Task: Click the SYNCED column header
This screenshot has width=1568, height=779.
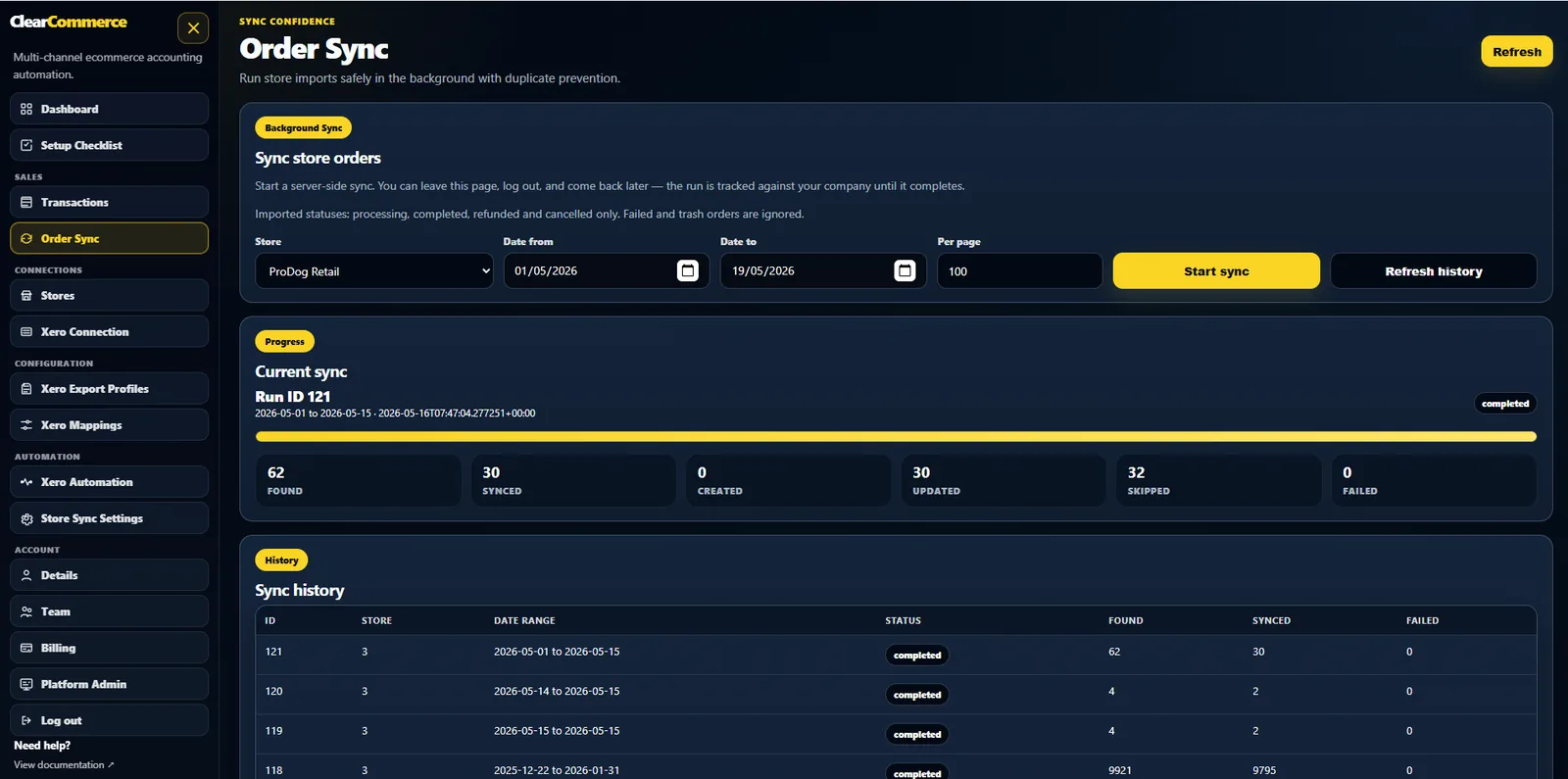Action: [1271, 620]
